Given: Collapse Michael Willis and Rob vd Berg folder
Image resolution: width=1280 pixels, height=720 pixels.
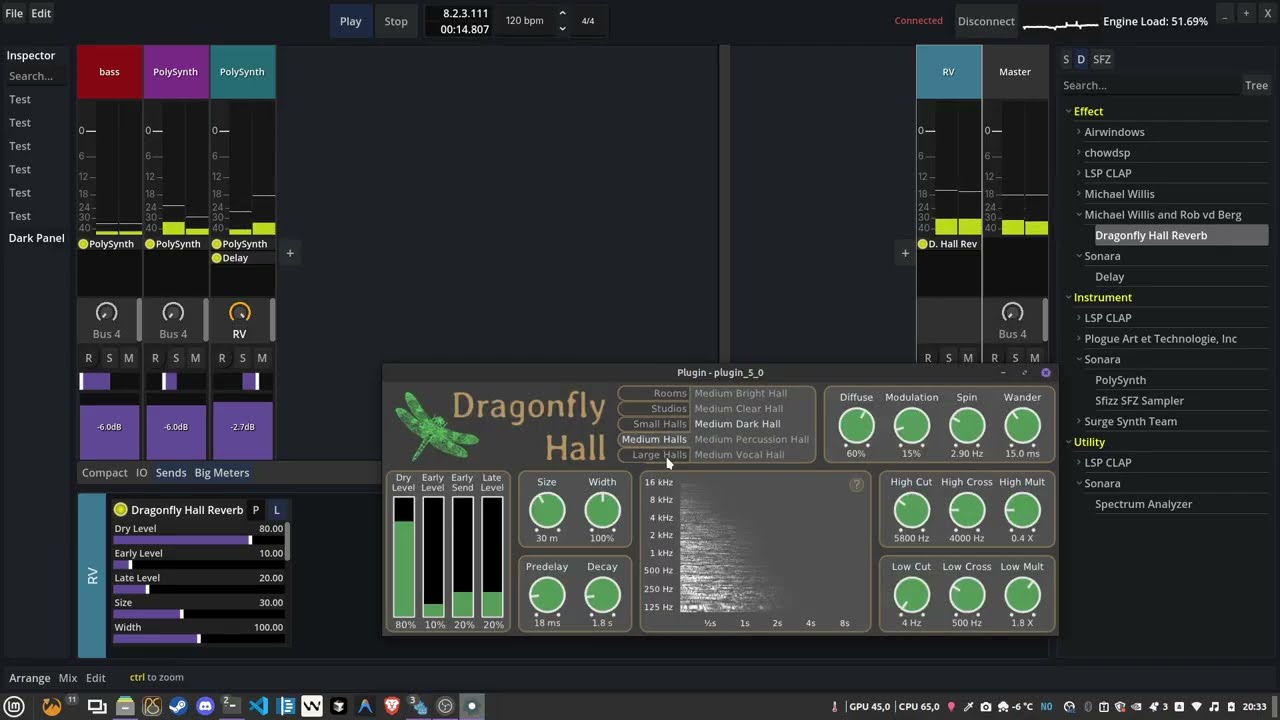Looking at the screenshot, I should tap(1079, 215).
